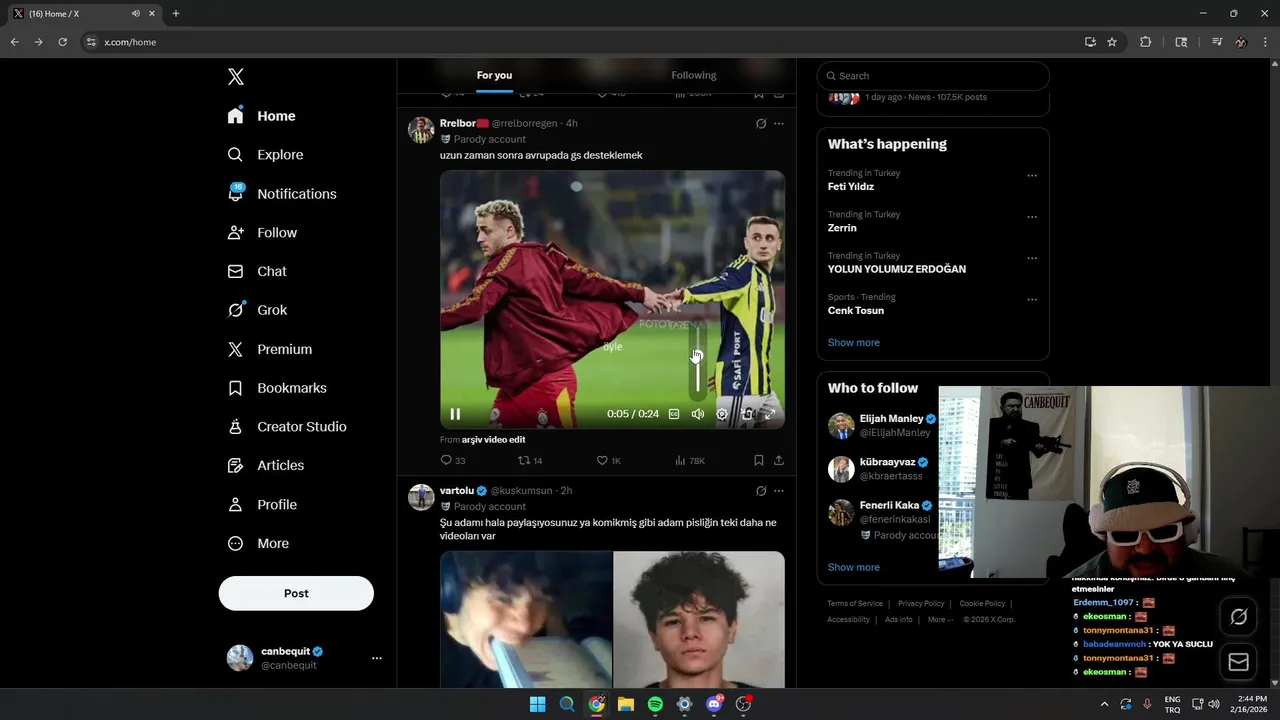Open Chrome extensions menu
Image resolution: width=1280 pixels, height=720 pixels.
(x=1146, y=42)
